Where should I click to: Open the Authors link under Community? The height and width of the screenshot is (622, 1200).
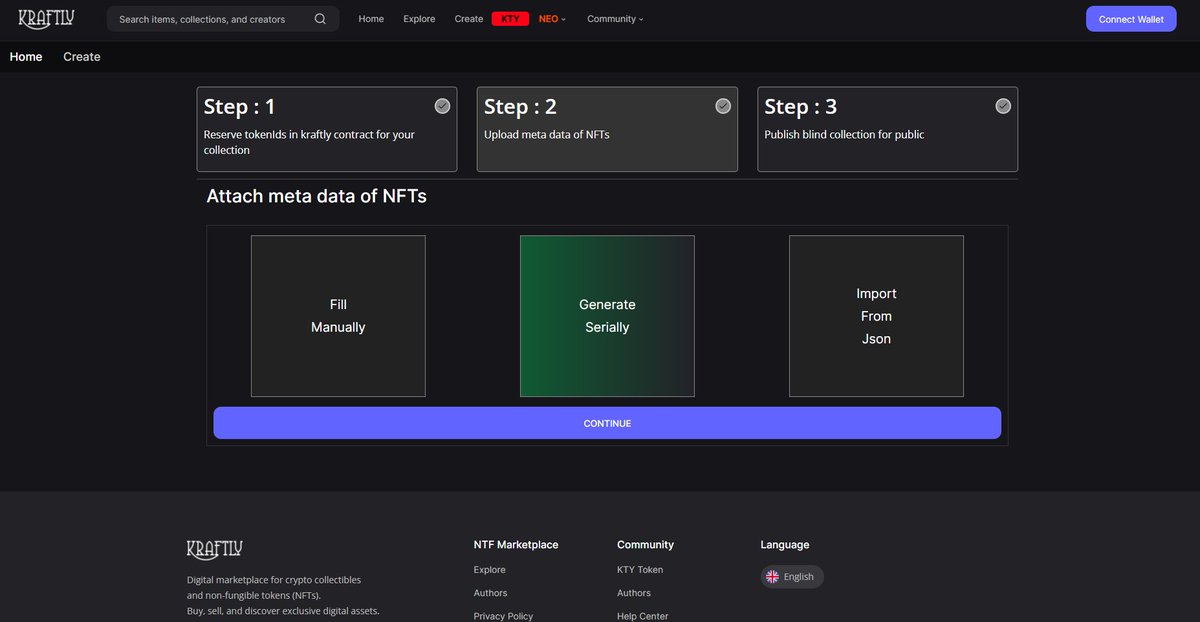(634, 593)
